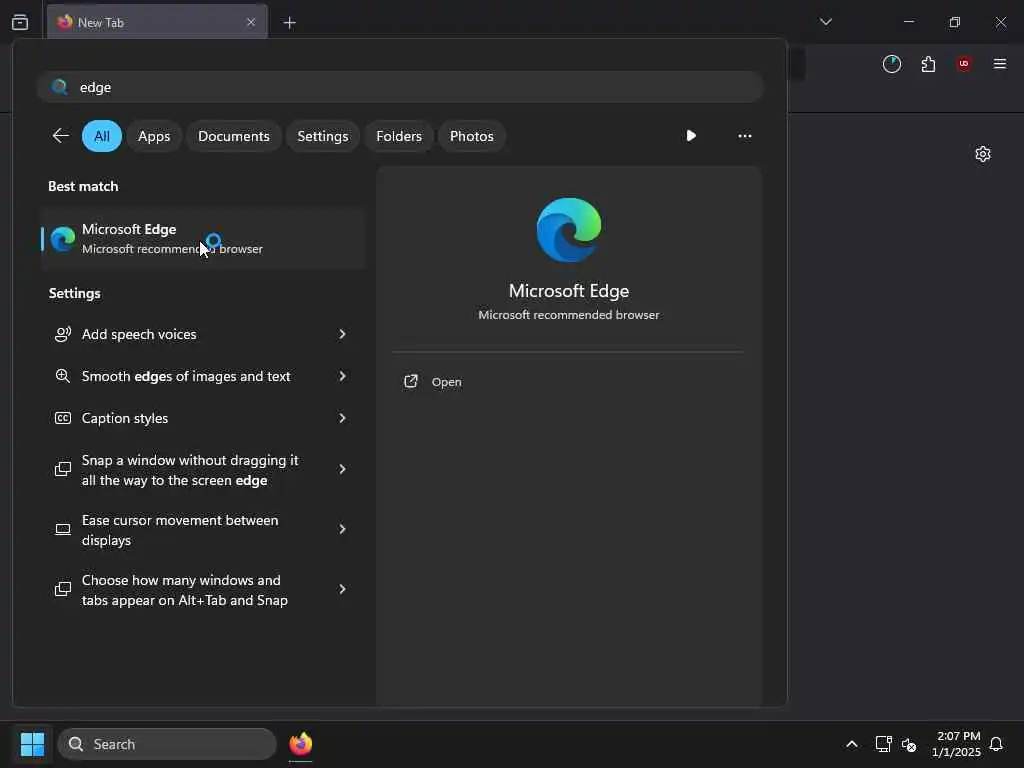
Task: Open Firefox list all tabs dropdown
Action: (x=825, y=22)
